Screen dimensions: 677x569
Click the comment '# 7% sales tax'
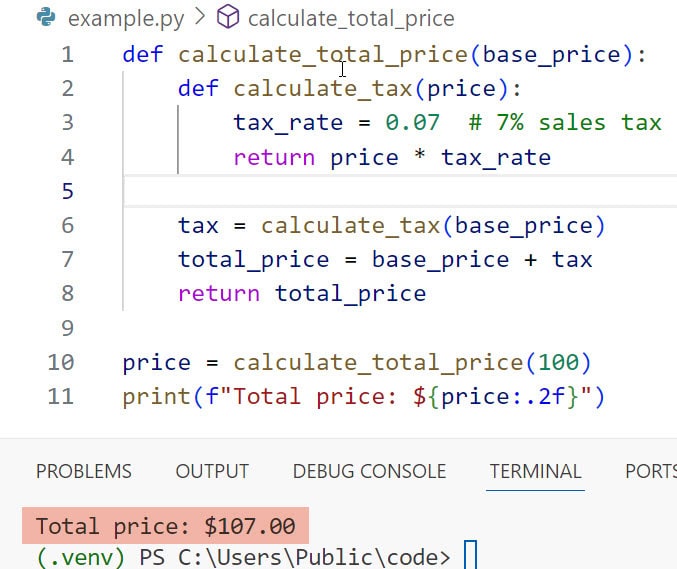tap(565, 123)
